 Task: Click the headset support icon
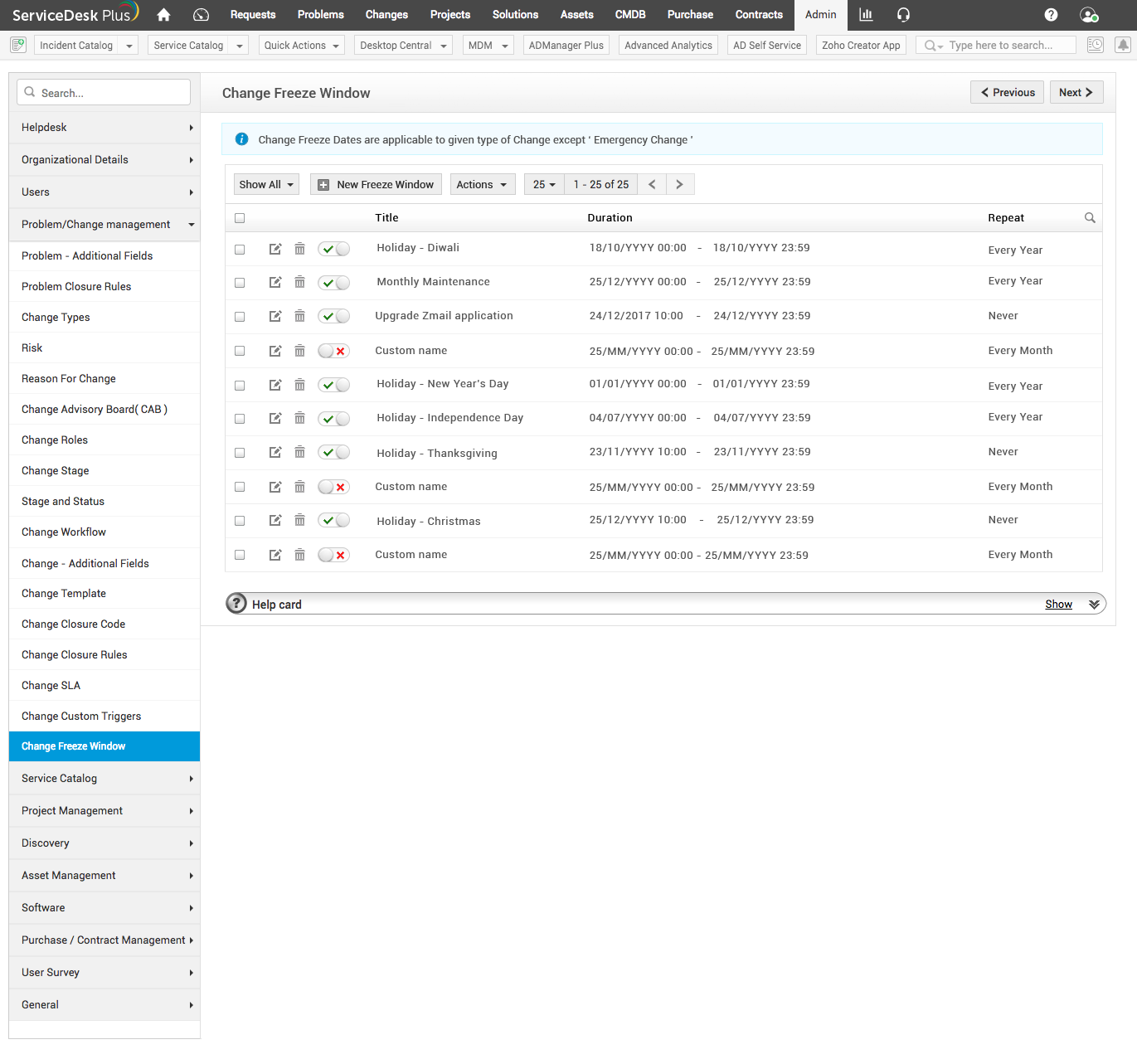(x=903, y=14)
